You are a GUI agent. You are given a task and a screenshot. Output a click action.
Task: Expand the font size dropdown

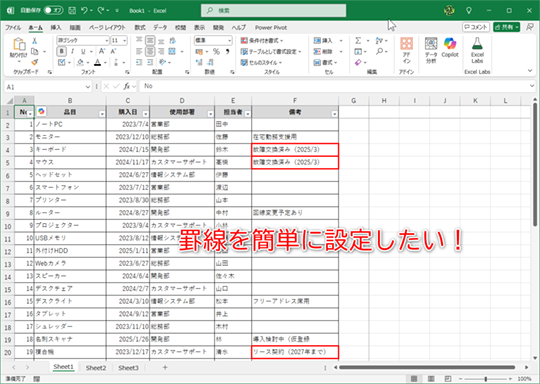click(124, 41)
